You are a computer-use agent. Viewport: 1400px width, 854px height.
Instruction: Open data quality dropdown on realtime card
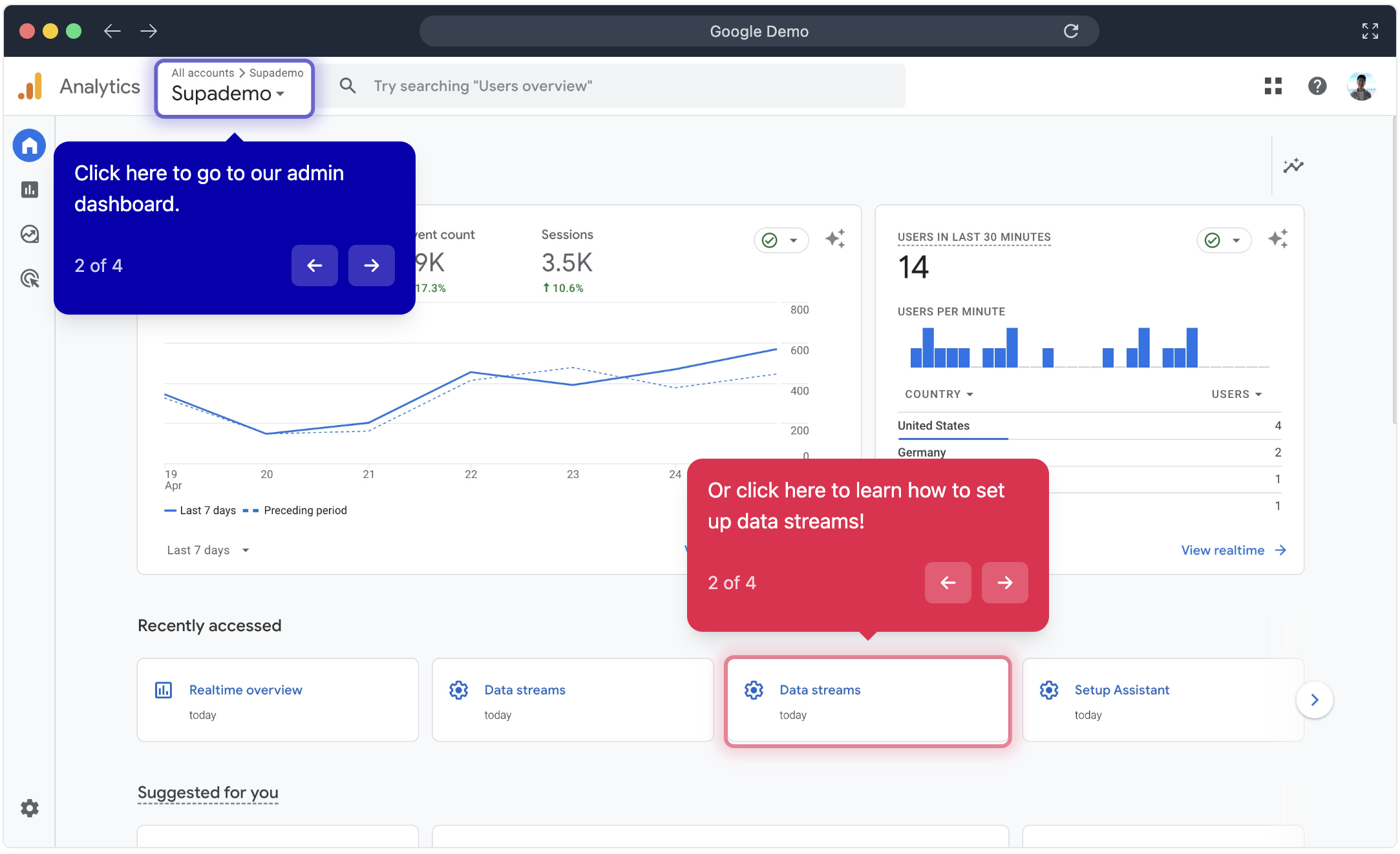(1224, 240)
